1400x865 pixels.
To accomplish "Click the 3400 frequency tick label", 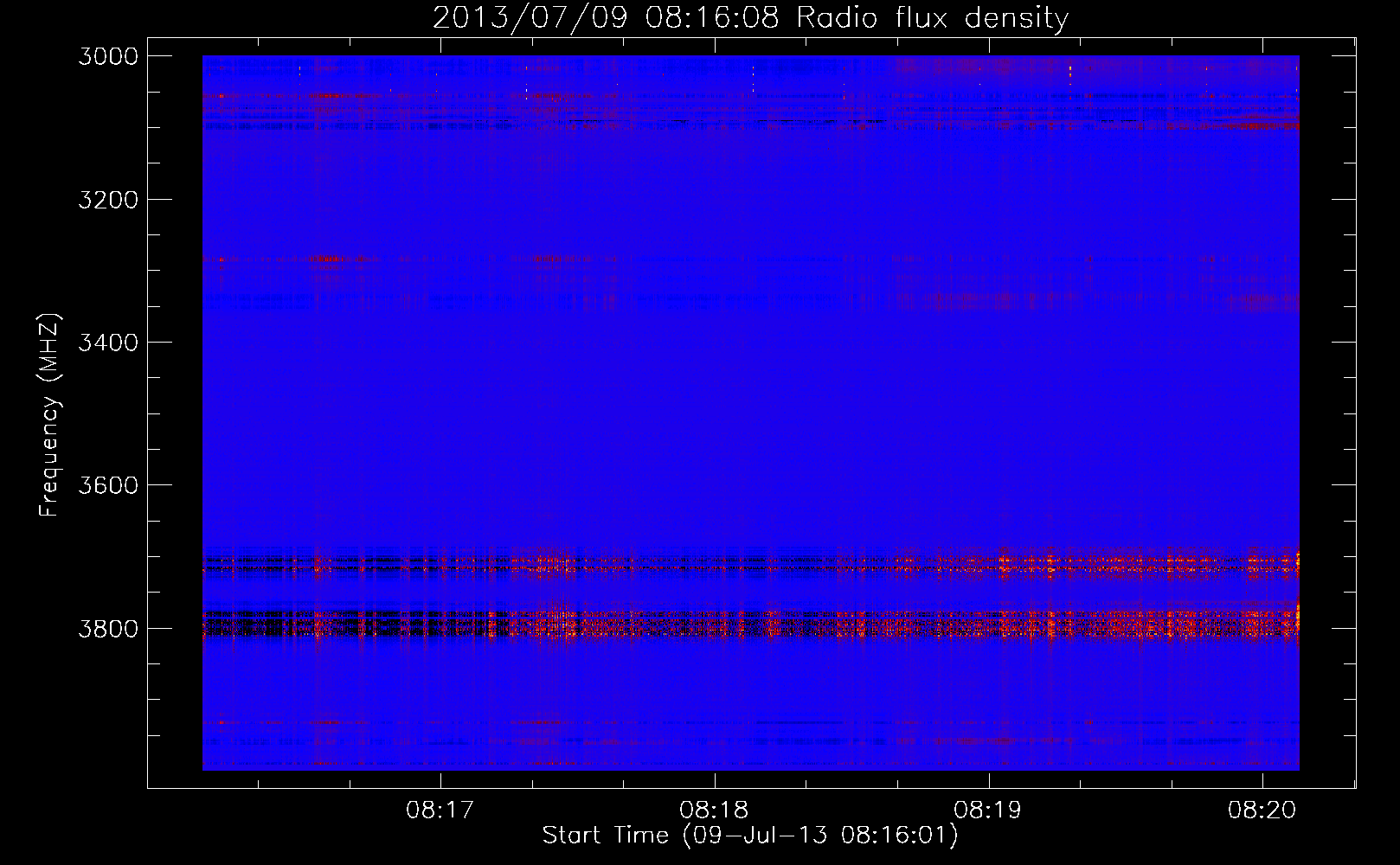I will point(108,343).
